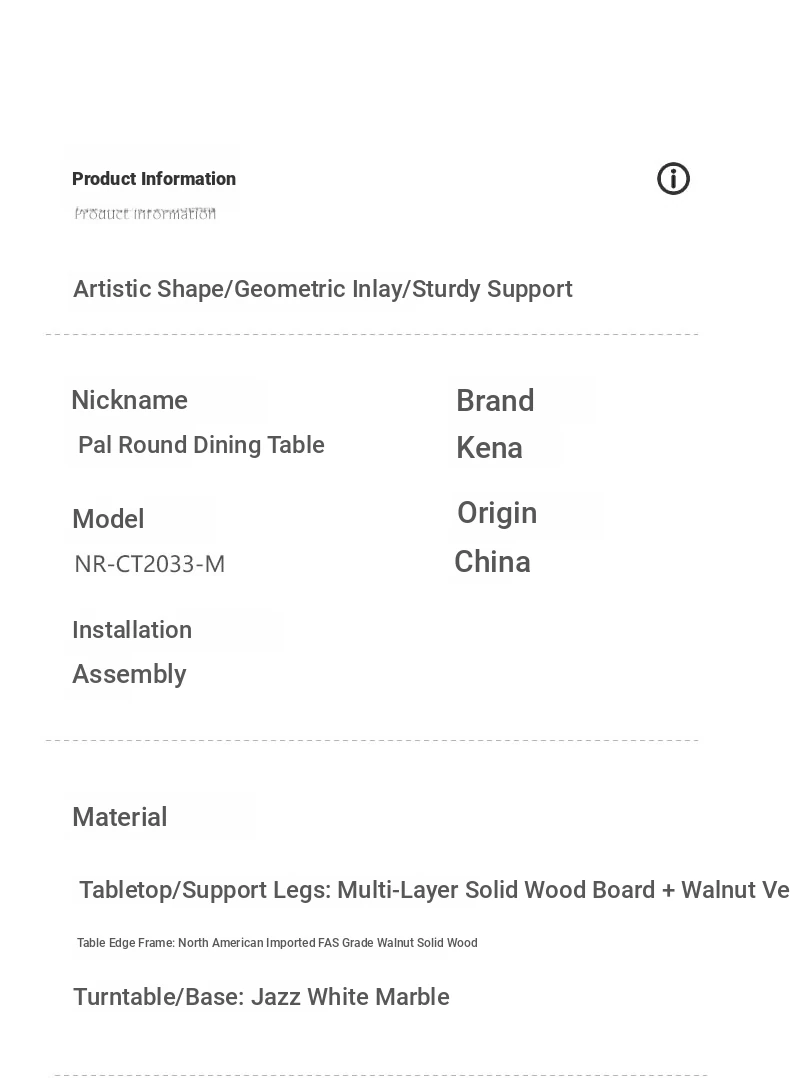The height and width of the screenshot is (1078, 790).
Task: Click the Material section heading
Action: click(120, 817)
